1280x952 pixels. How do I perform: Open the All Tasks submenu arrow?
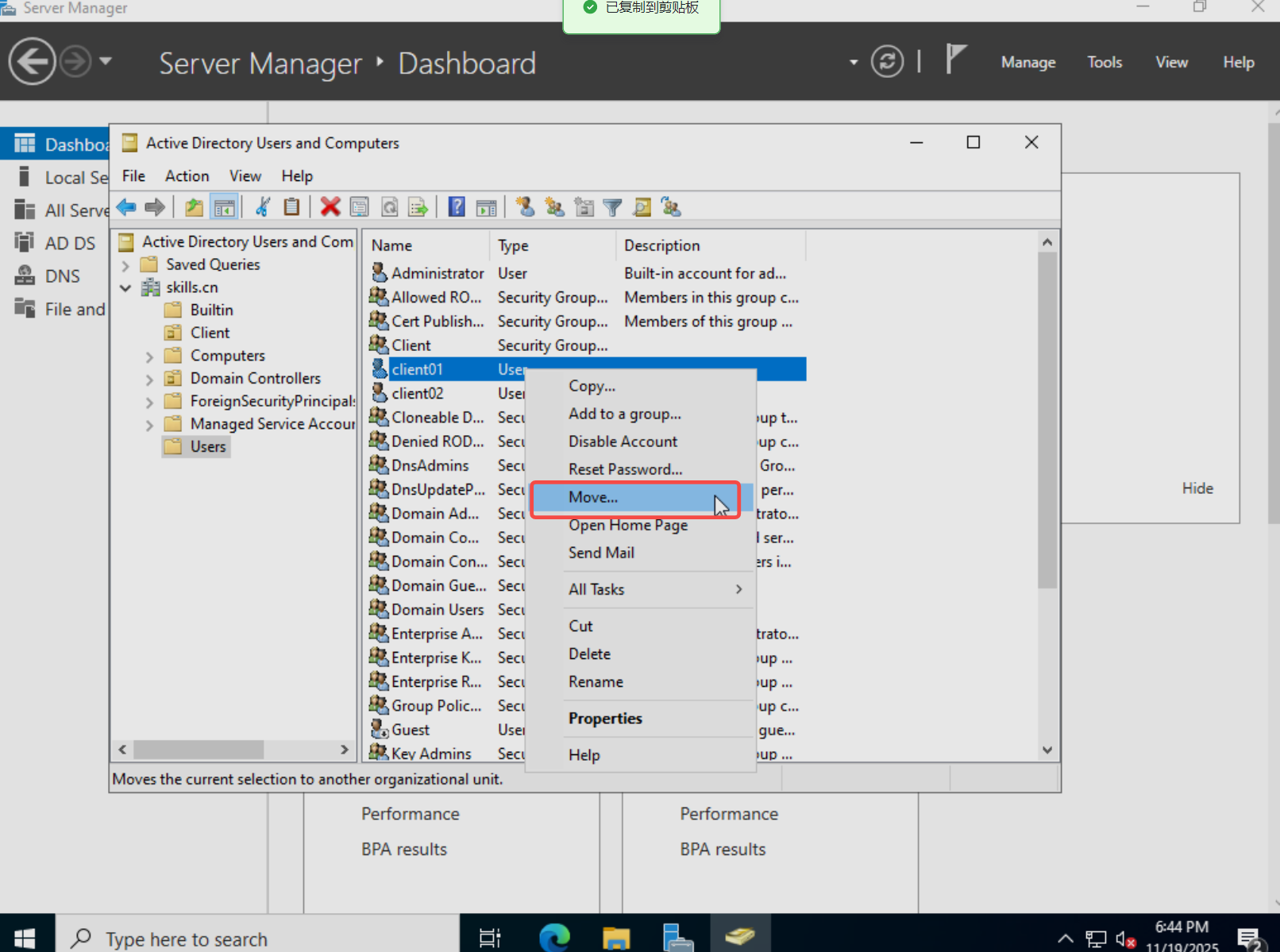[738, 589]
